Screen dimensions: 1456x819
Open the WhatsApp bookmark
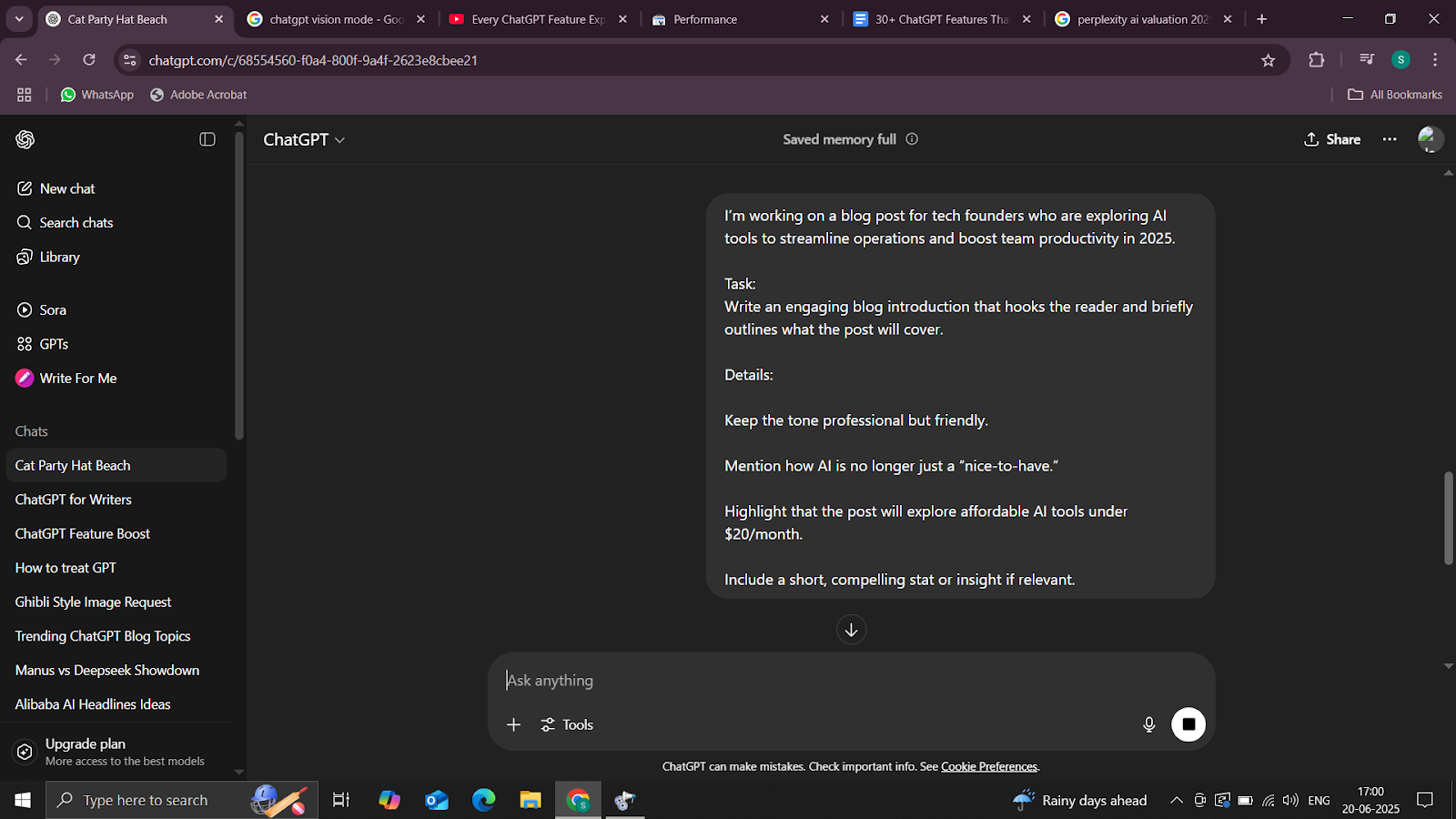(x=97, y=95)
